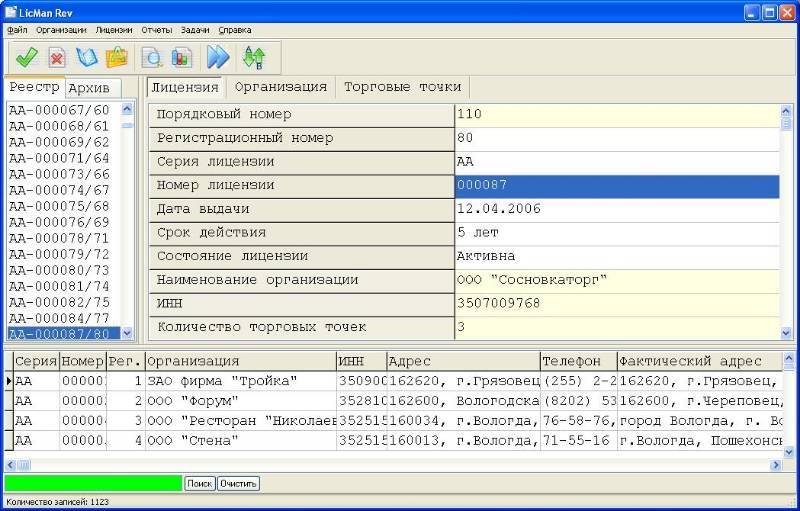Click the green A-B sort arrows icon
800x511 pixels.
click(254, 57)
